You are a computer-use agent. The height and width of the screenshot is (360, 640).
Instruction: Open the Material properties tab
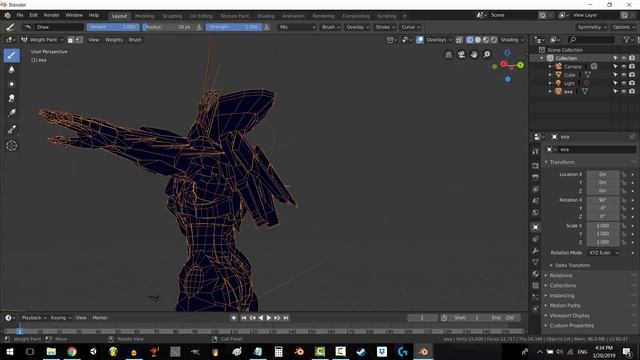coord(536,274)
